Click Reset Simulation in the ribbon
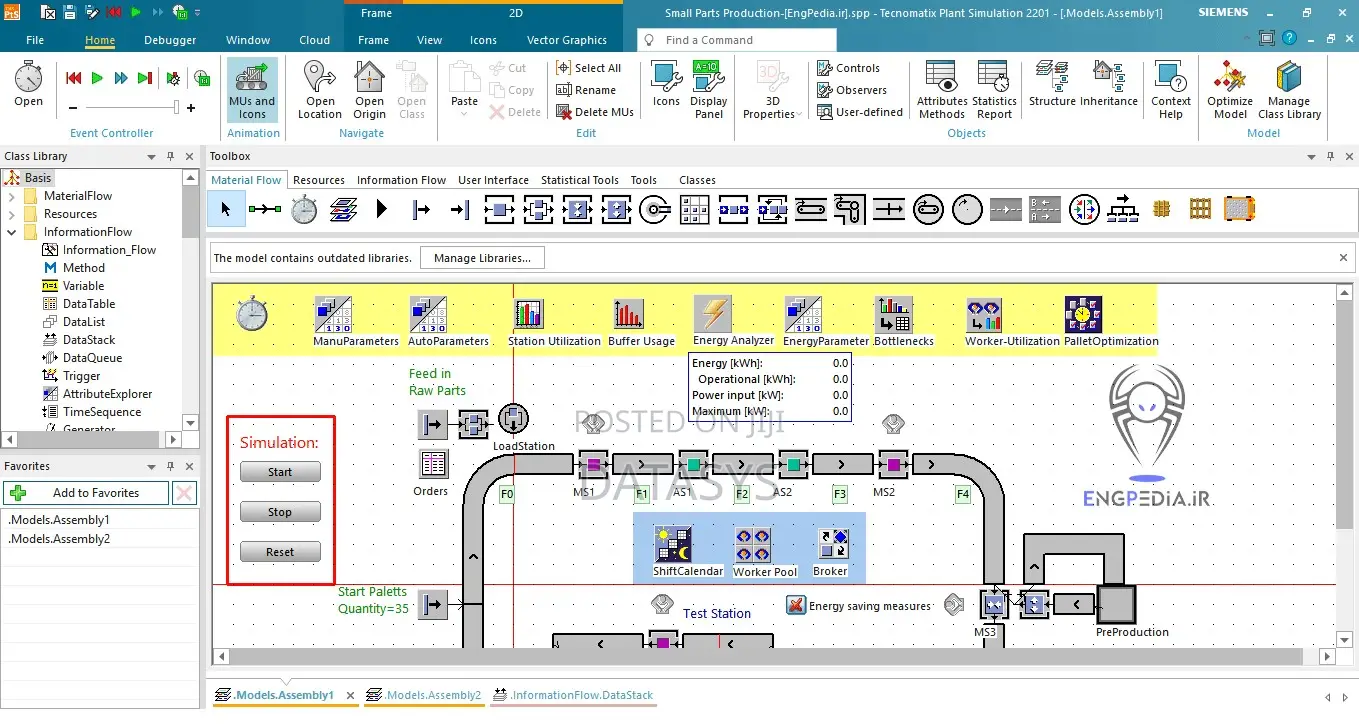Screen dimensions: 1359x728 (x=73, y=78)
